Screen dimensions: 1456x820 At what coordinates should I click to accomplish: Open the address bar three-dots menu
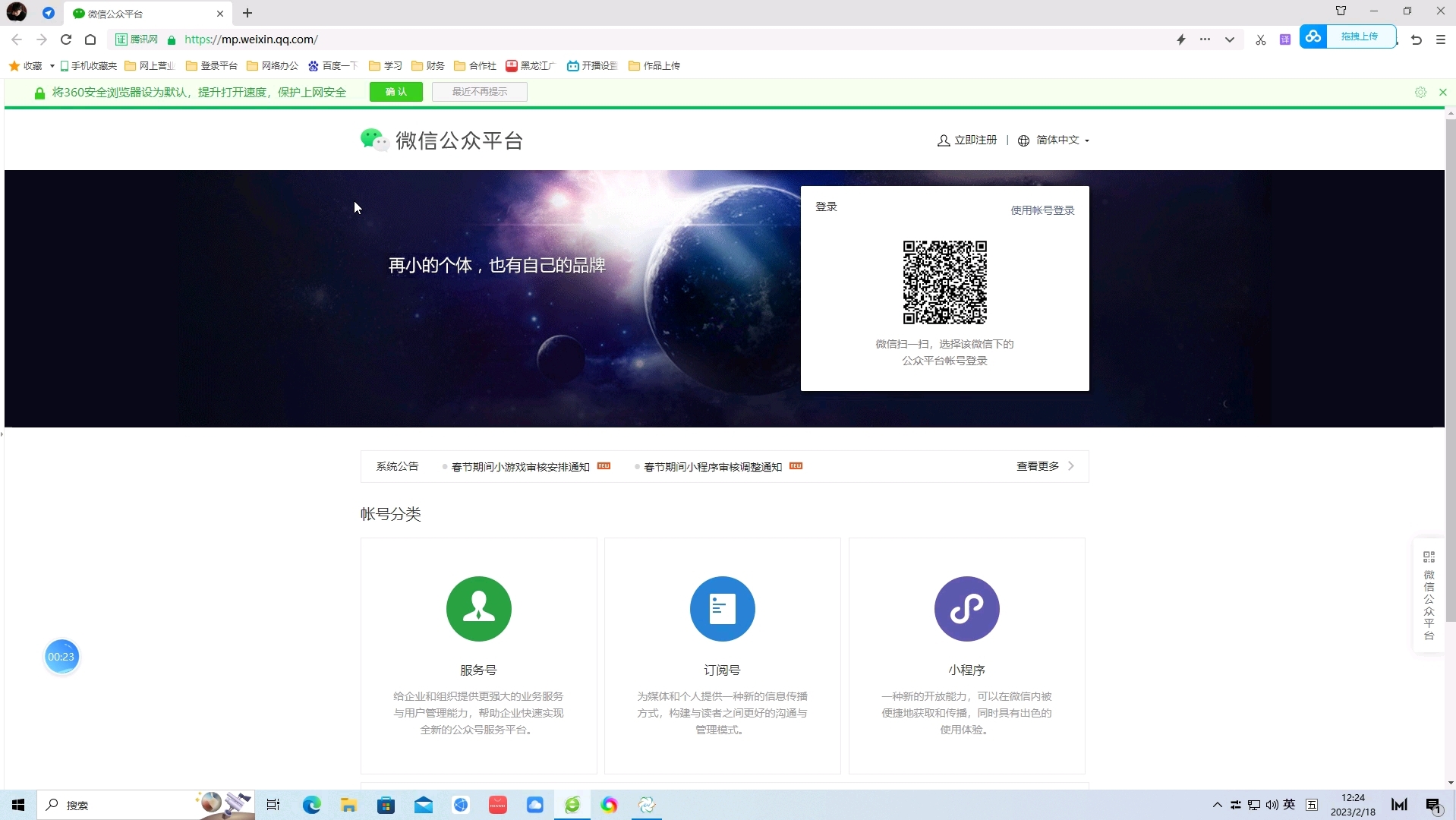click(x=1205, y=39)
